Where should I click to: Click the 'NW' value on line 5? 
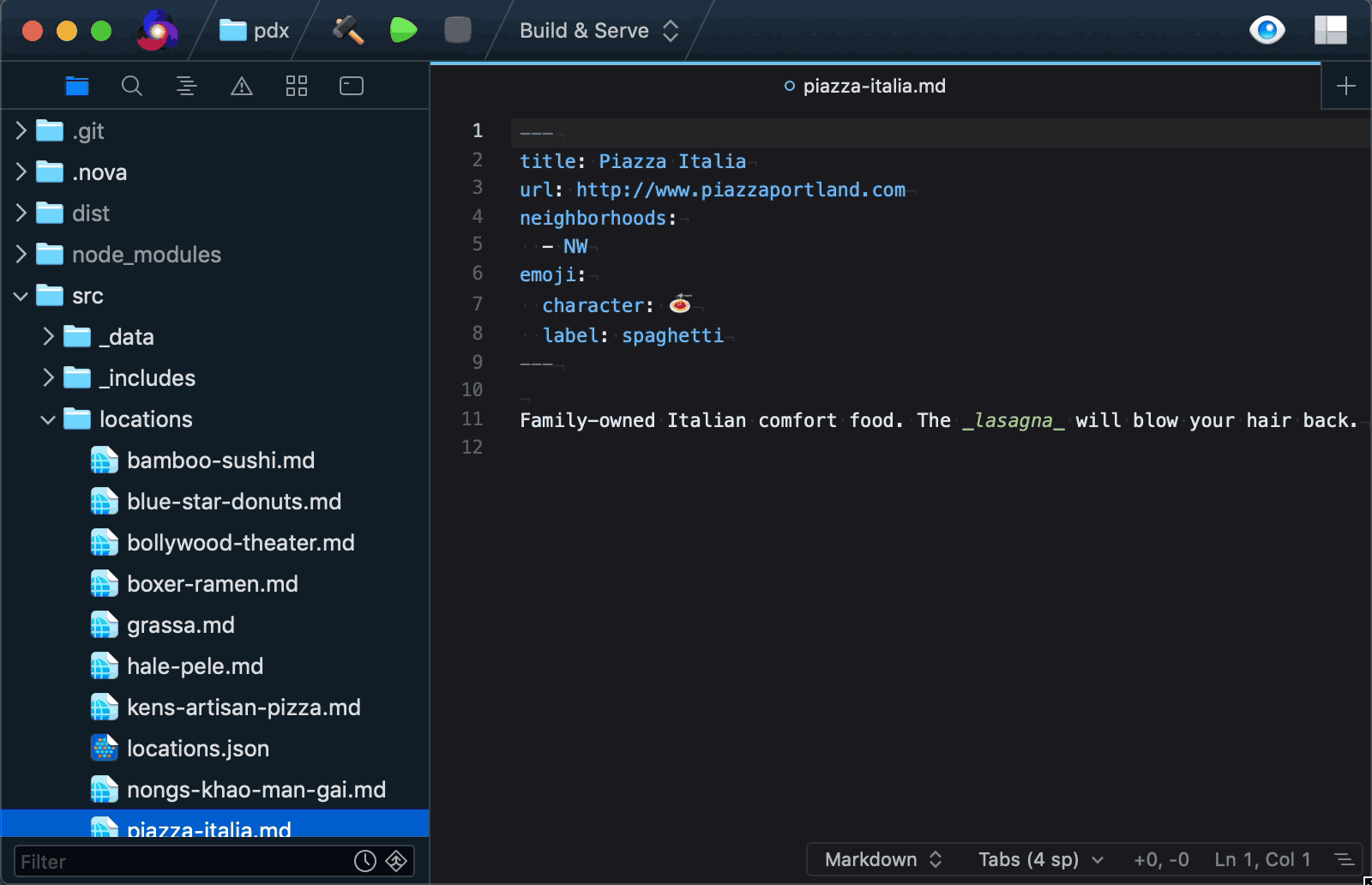pyautogui.click(x=575, y=246)
